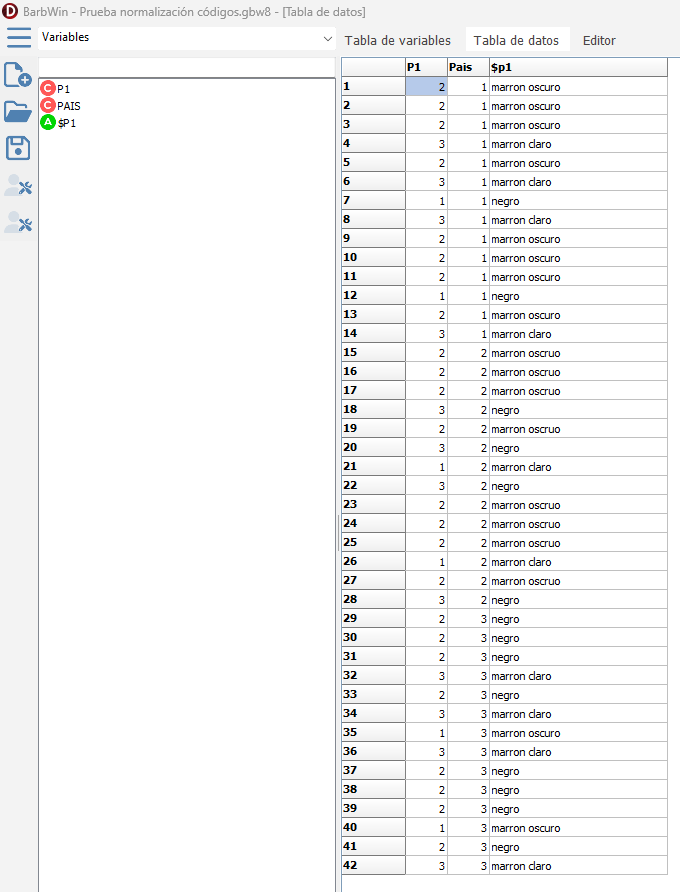Click the $p1 column header
The width and height of the screenshot is (680, 892).
(577, 67)
